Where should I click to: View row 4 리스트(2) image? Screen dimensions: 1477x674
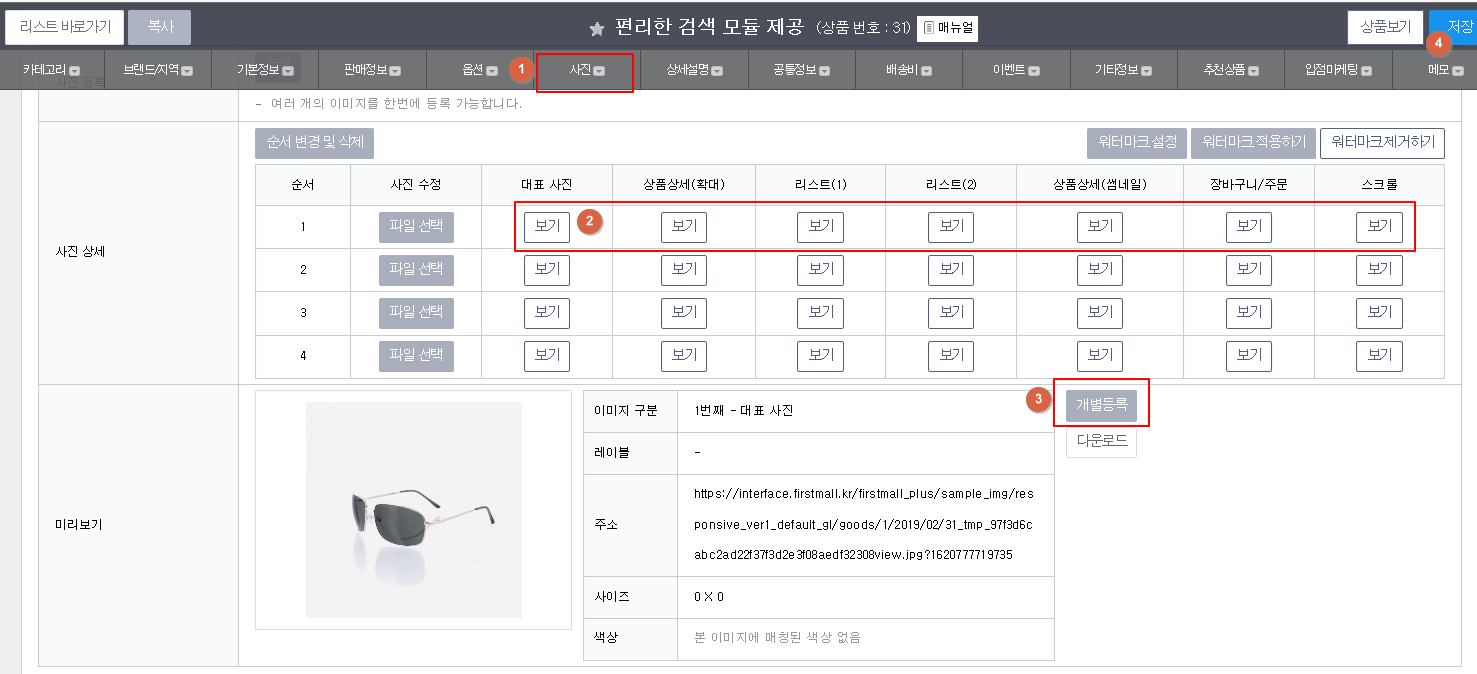coord(951,355)
